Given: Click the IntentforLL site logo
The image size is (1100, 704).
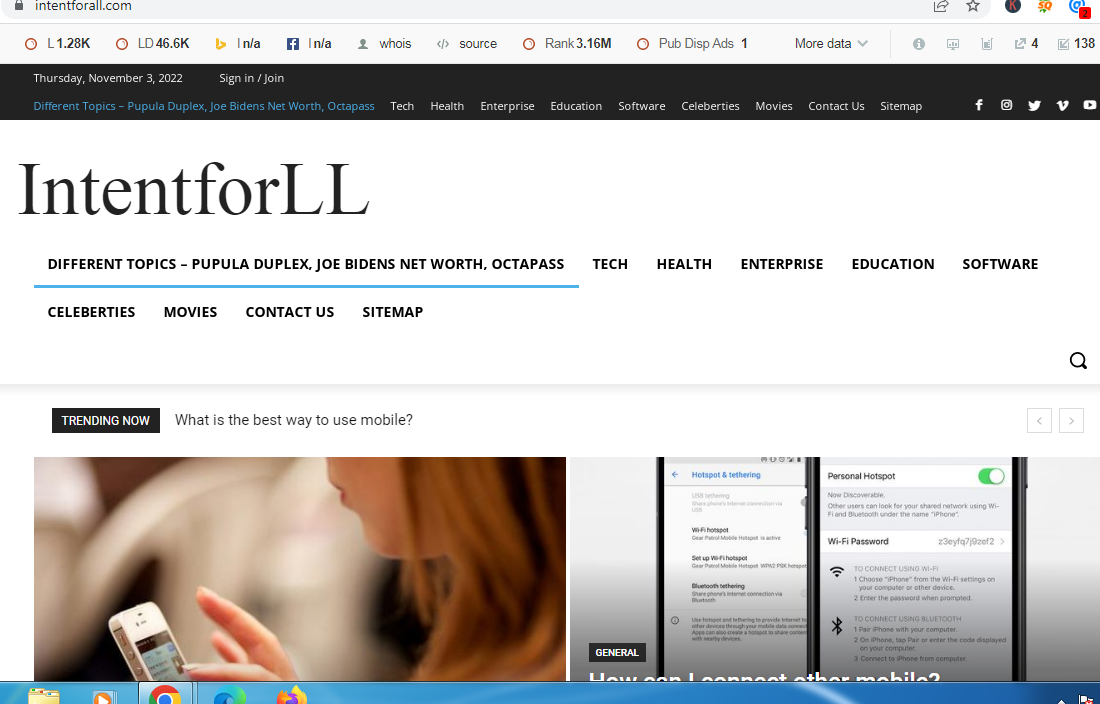Looking at the screenshot, I should 194,189.
